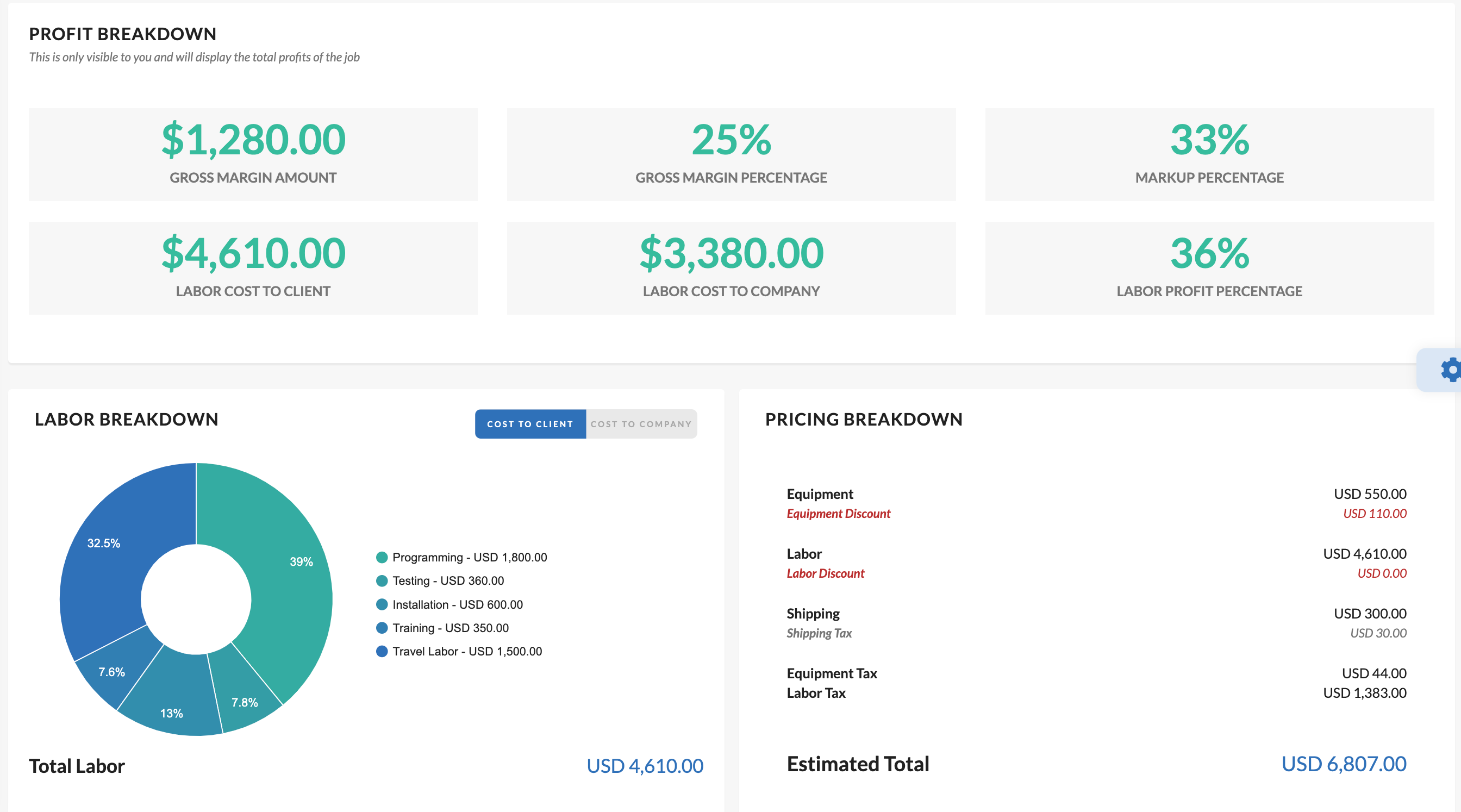The height and width of the screenshot is (812, 1461).
Task: Switch labor view to Cost to Client
Action: 530,423
